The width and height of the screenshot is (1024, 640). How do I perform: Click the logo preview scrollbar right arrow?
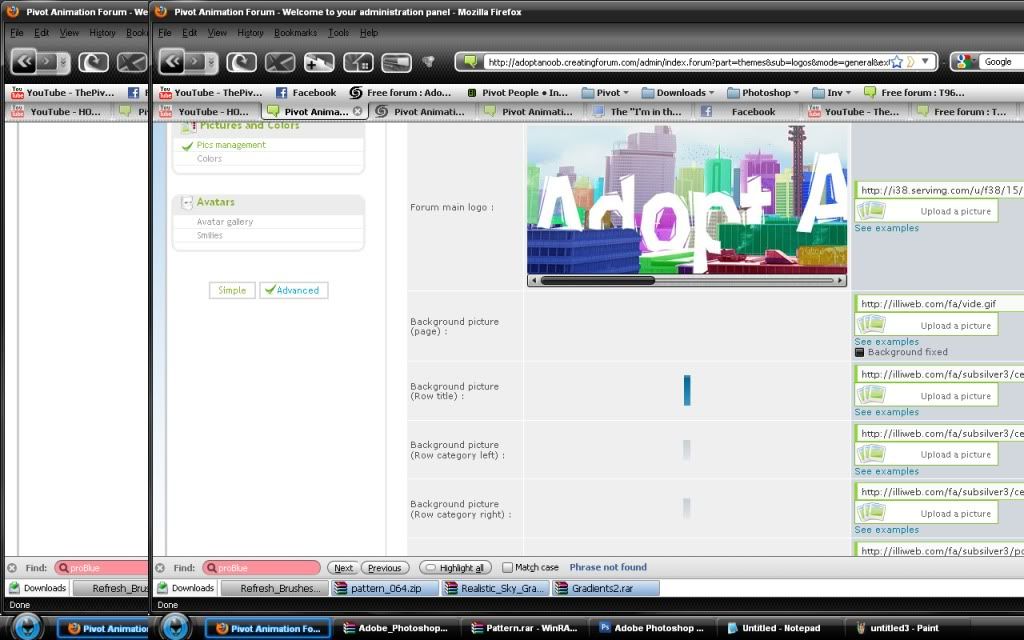point(840,281)
